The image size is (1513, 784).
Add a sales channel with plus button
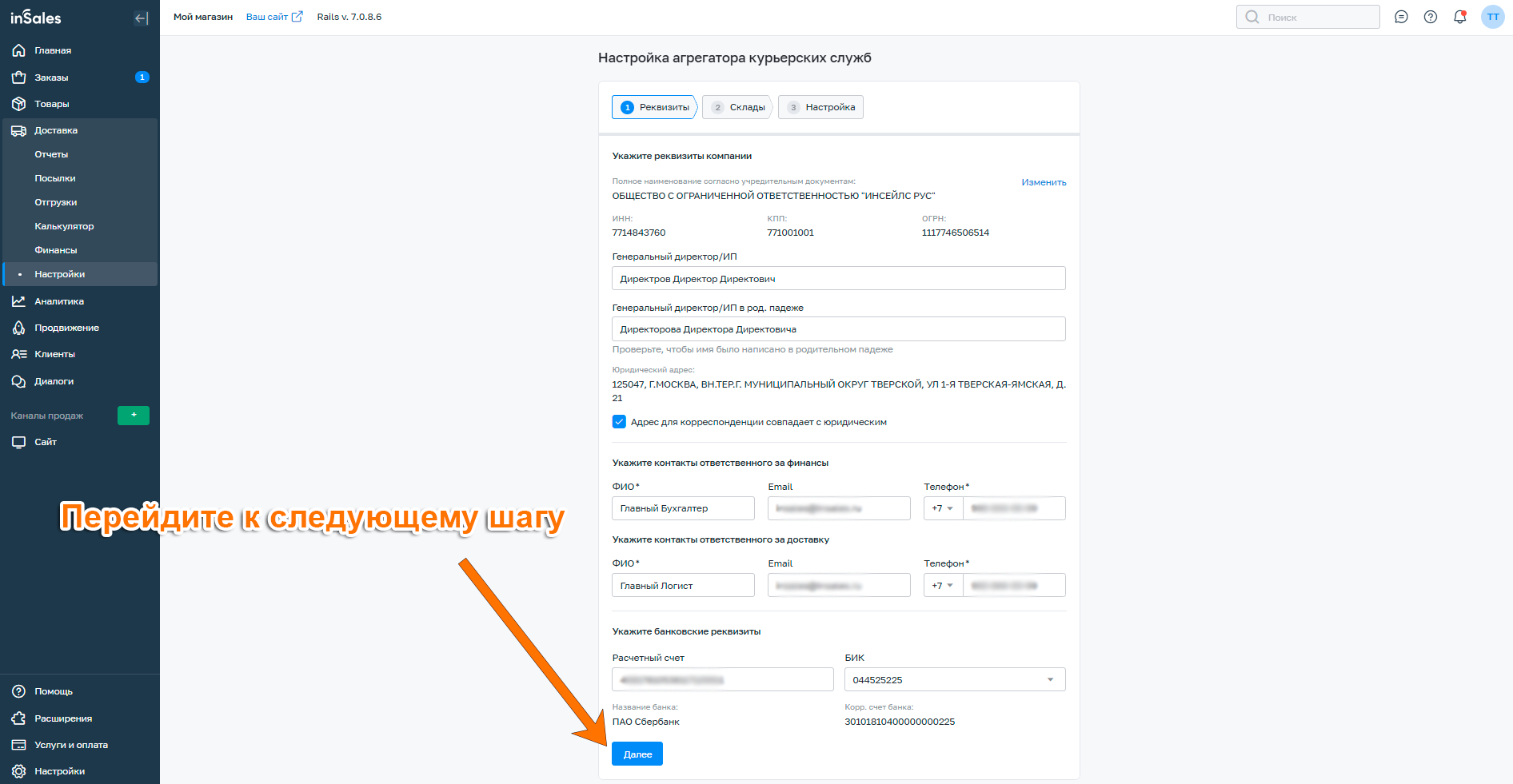pos(134,416)
